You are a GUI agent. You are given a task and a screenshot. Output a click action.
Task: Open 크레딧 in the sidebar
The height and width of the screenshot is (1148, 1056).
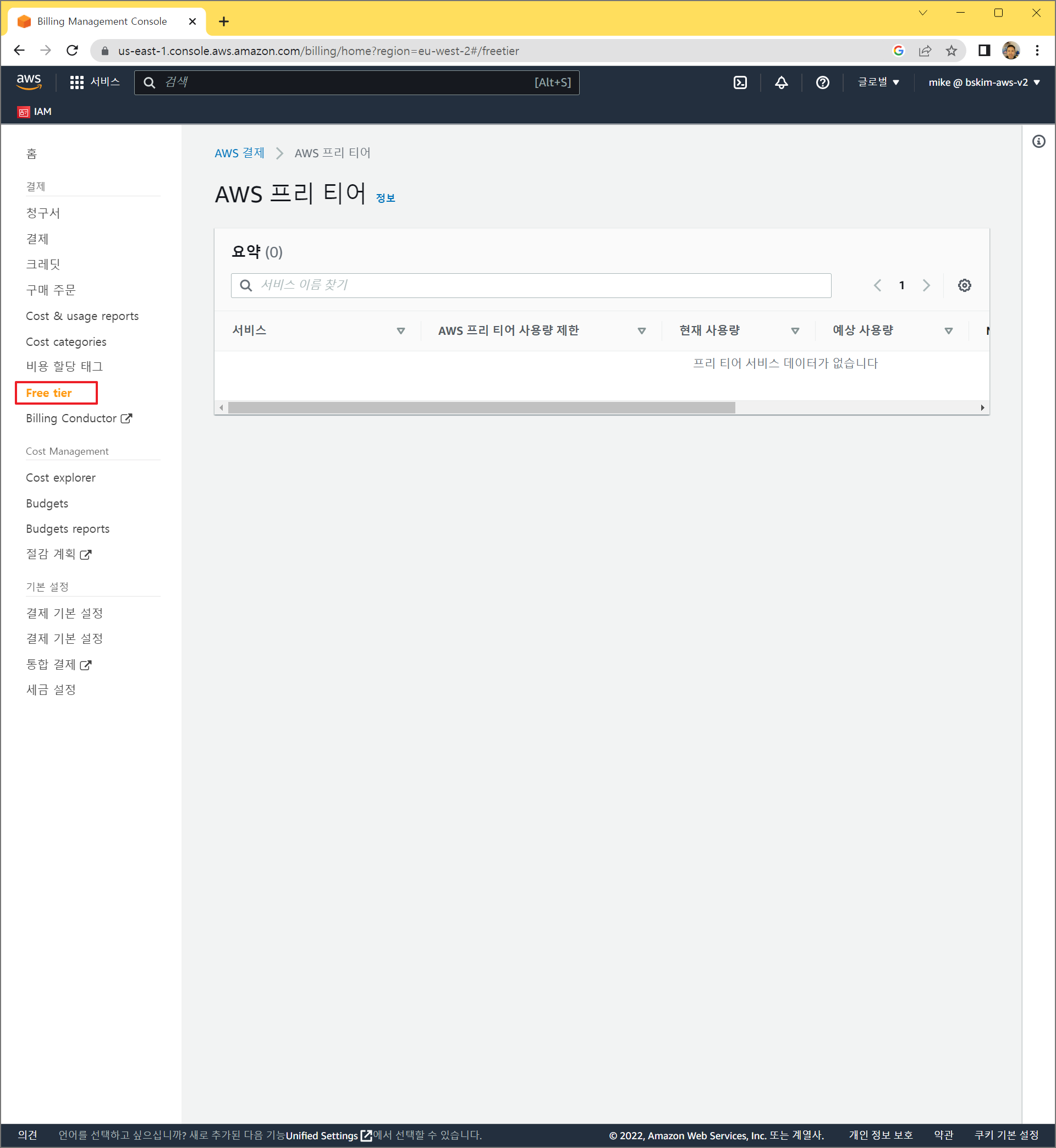43,264
